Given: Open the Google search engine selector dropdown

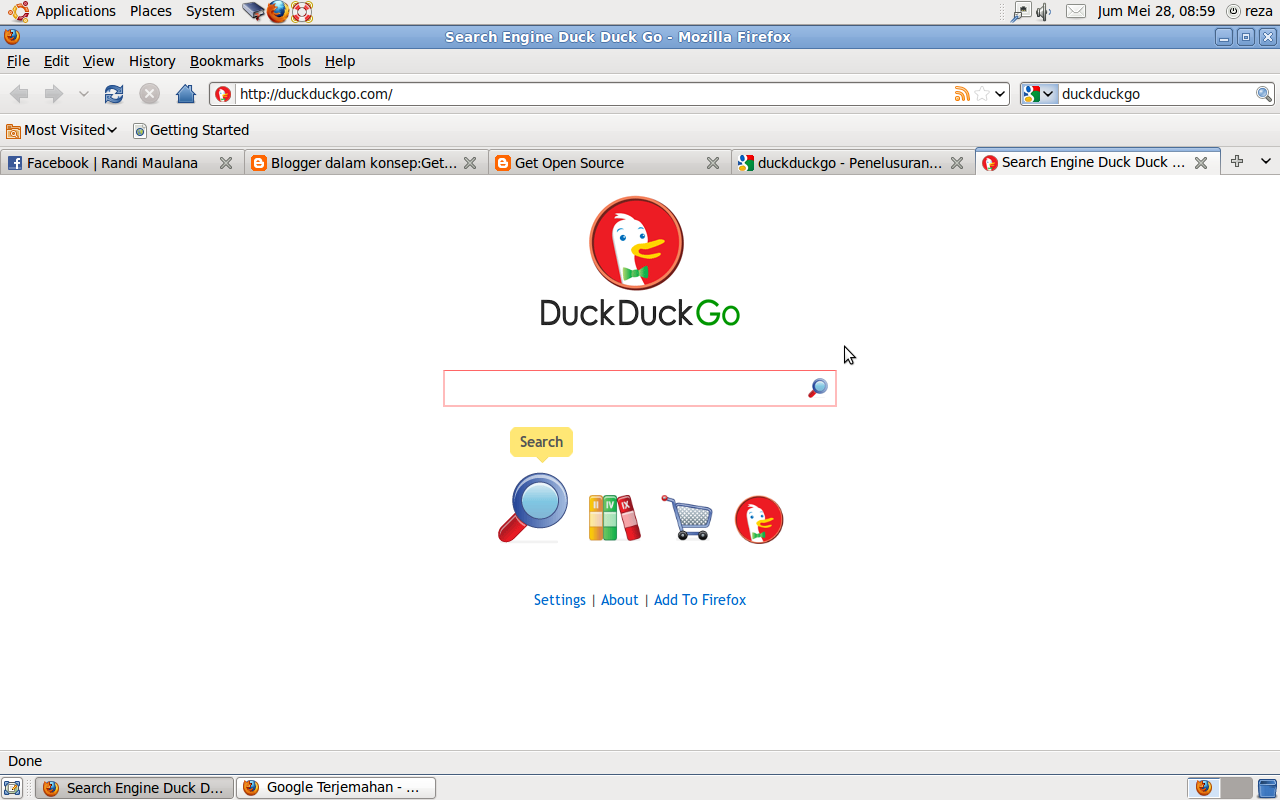Looking at the screenshot, I should coord(1039,94).
